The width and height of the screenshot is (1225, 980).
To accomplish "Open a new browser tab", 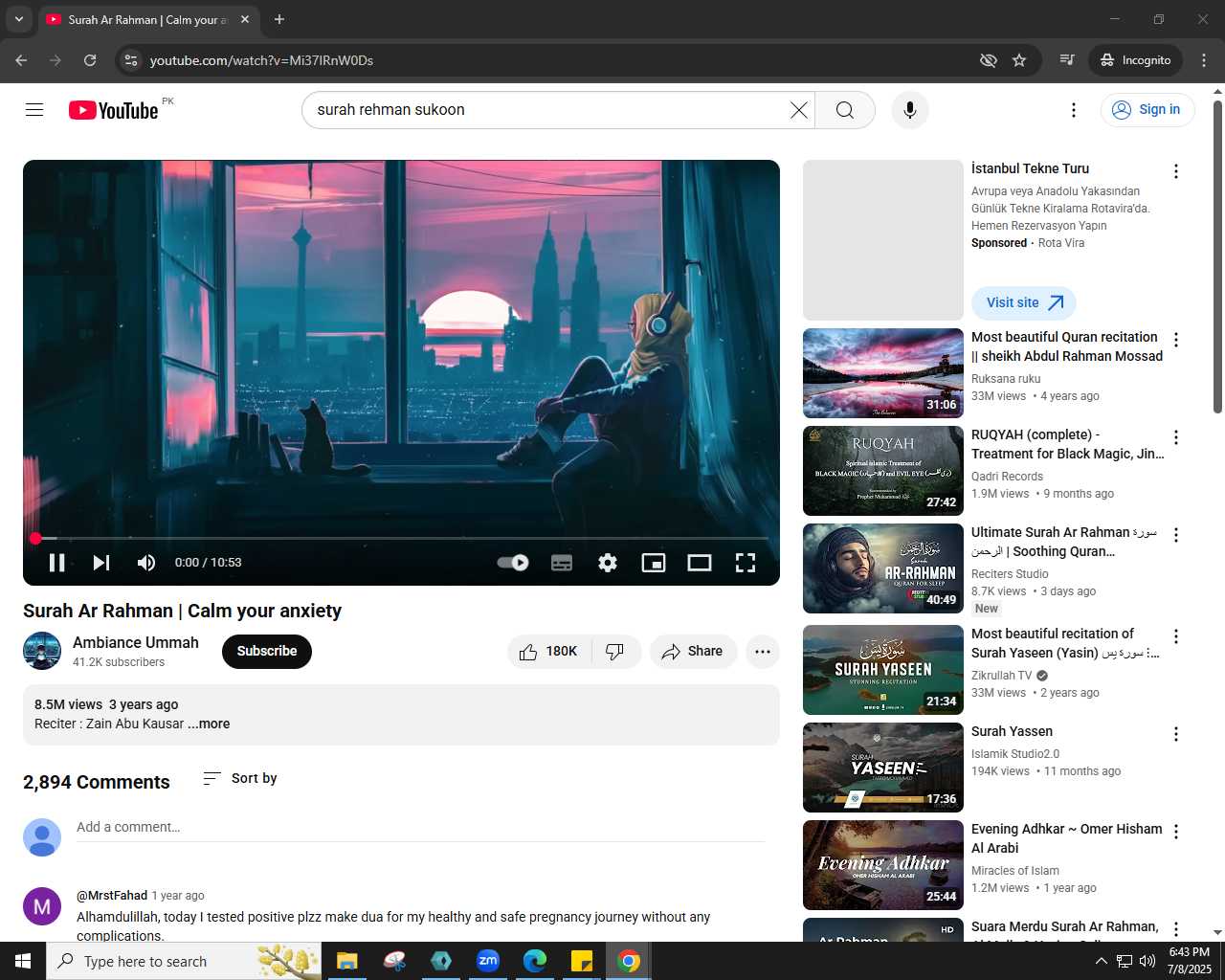I will click(x=279, y=19).
